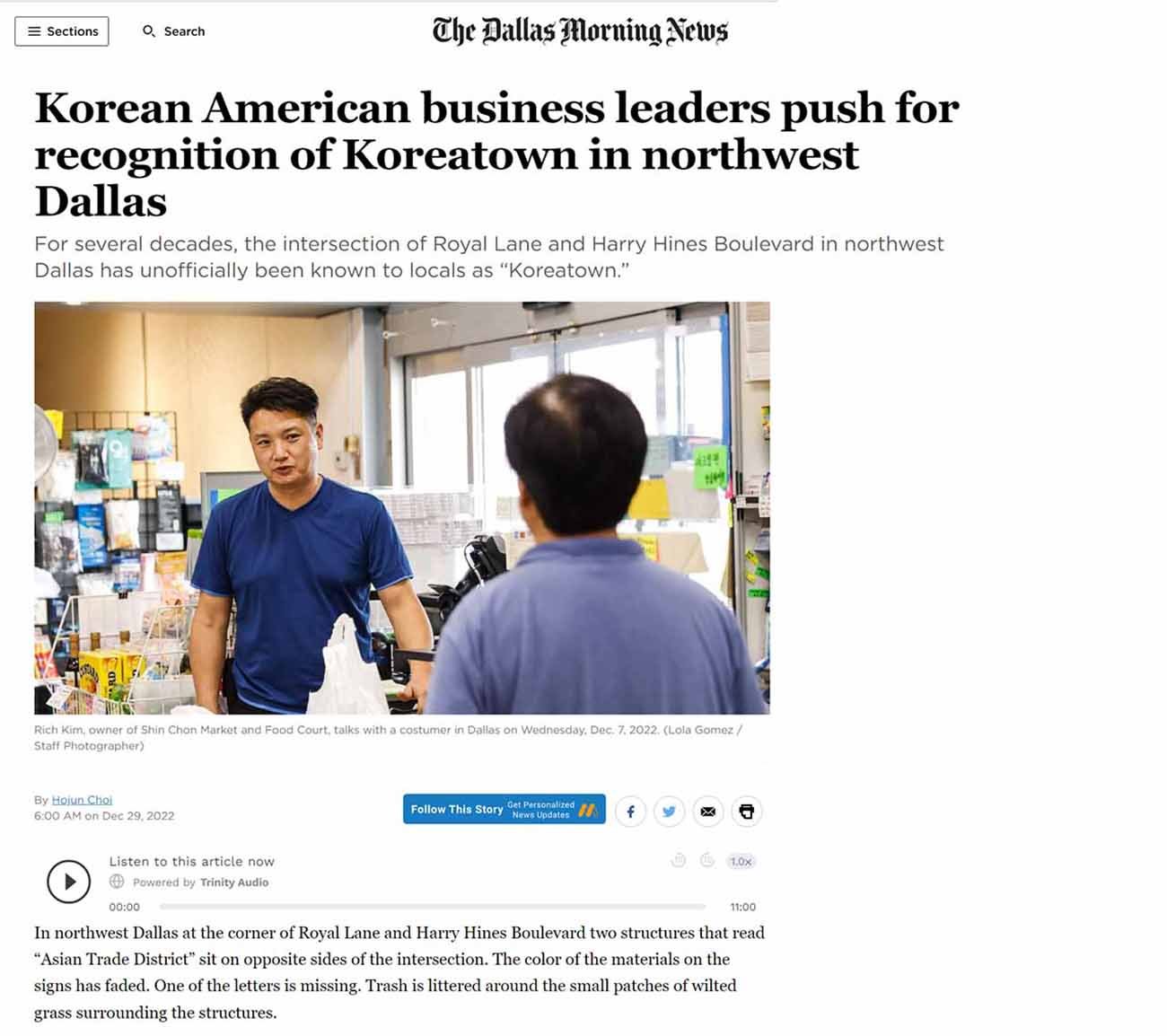Viewport: 1167px width, 1036px height.
Task: Share the article on Twitter
Action: [669, 812]
